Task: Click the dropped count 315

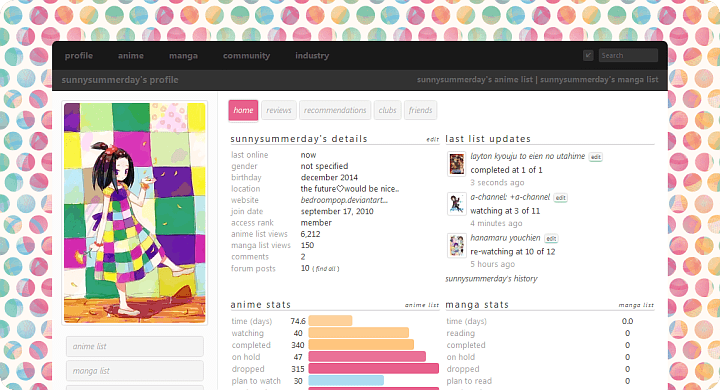Action: 298,369
